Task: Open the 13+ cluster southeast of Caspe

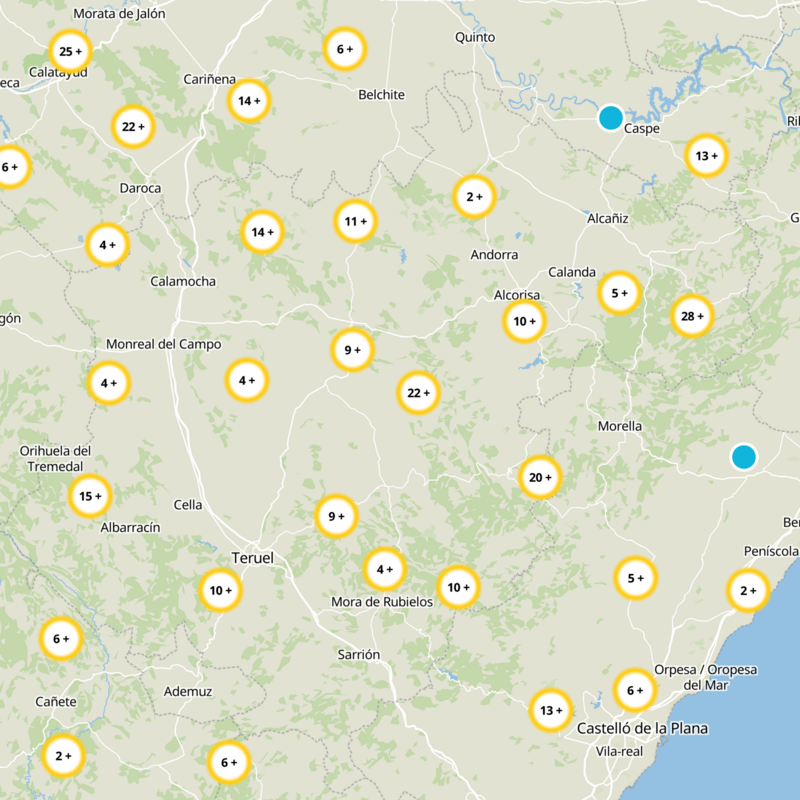Action: pyautogui.click(x=707, y=156)
